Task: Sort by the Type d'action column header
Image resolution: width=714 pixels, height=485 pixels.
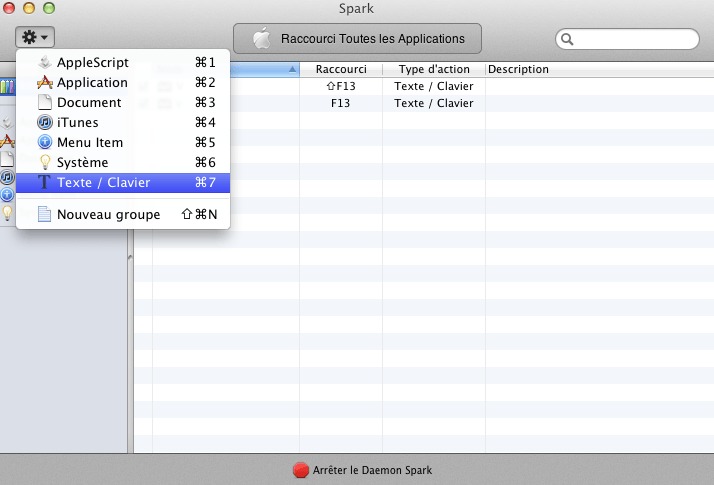Action: tap(434, 69)
